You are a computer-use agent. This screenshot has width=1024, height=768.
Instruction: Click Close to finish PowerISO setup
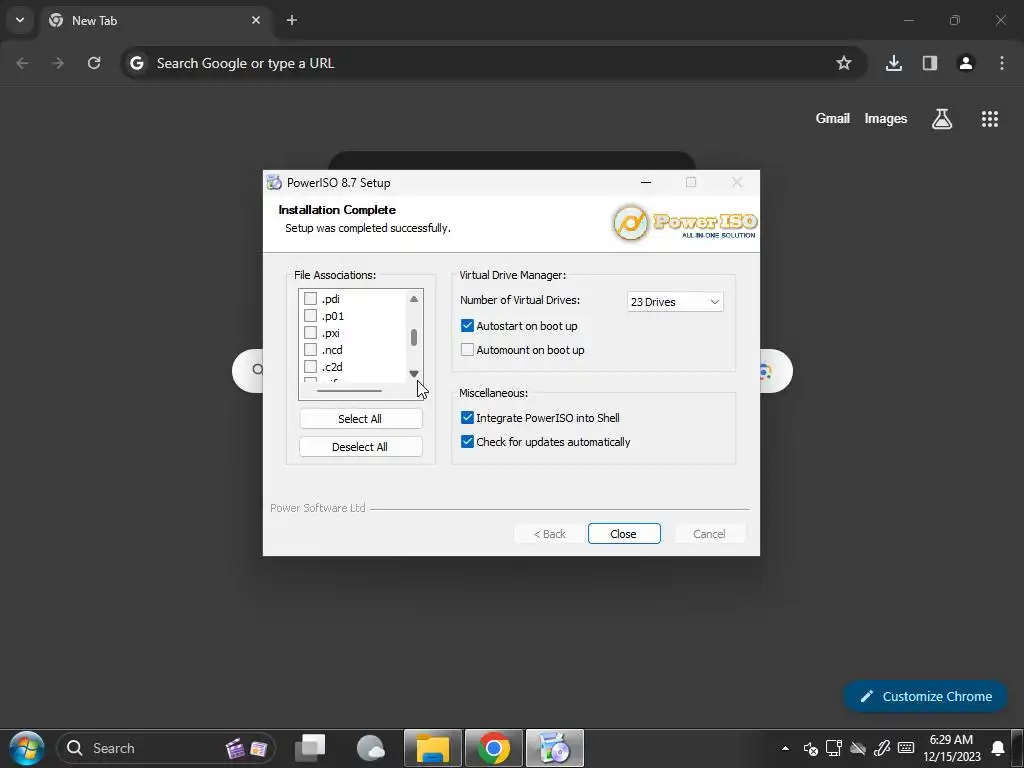click(624, 534)
